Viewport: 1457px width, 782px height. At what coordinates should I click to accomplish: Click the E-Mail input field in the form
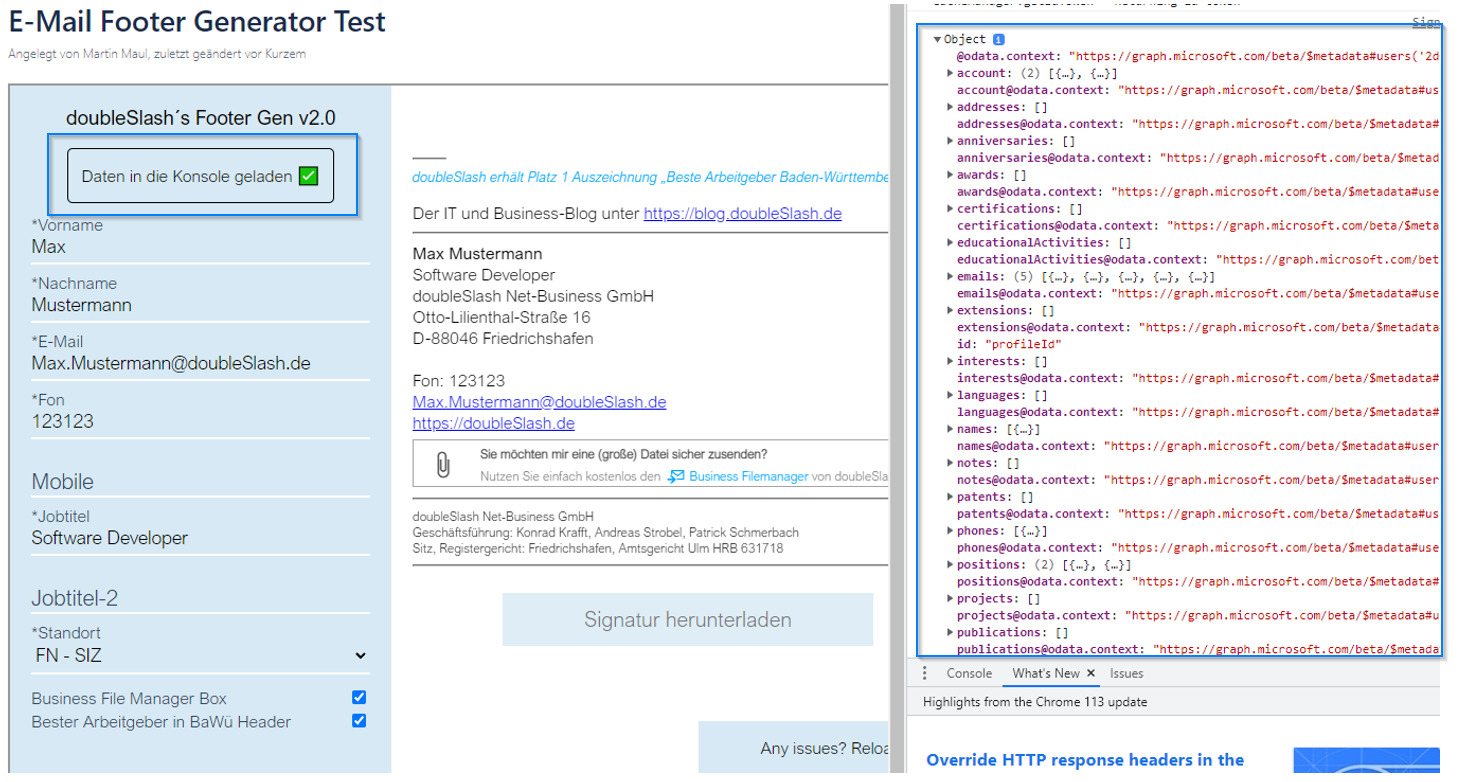click(200, 363)
